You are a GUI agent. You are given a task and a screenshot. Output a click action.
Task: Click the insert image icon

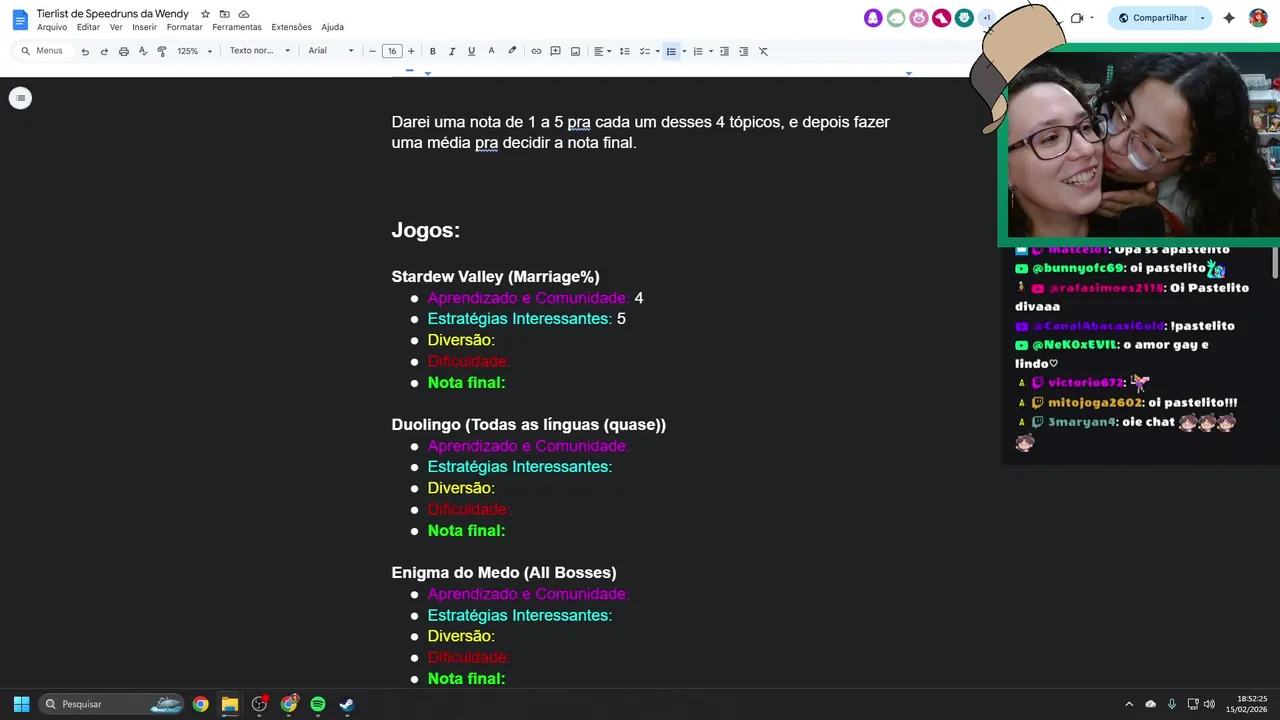click(x=575, y=51)
